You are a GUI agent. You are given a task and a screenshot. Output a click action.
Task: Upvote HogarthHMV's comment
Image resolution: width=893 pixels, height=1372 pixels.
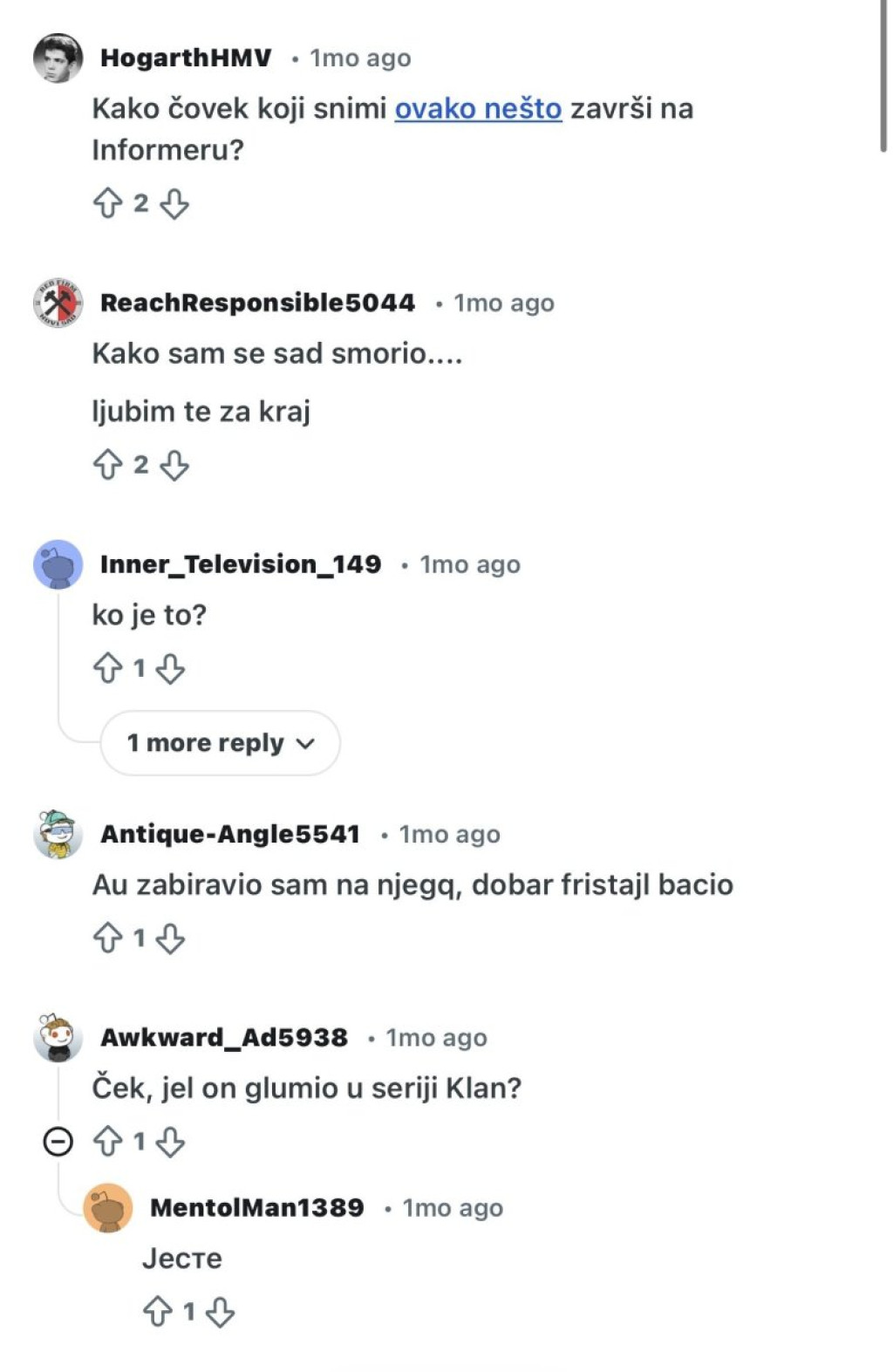coord(107,203)
